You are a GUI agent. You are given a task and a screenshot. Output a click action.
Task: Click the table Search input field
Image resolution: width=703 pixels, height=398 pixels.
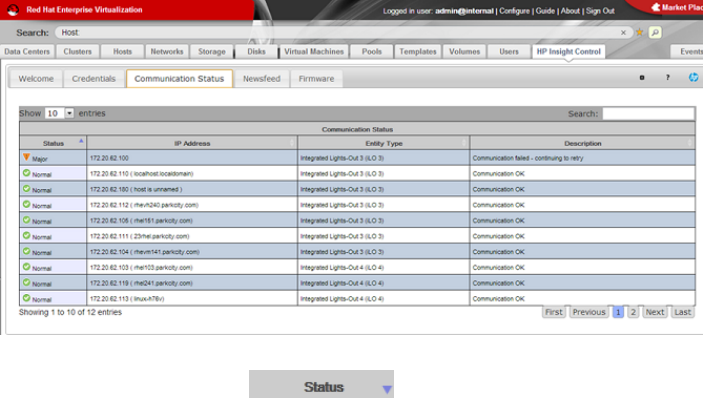(648, 113)
